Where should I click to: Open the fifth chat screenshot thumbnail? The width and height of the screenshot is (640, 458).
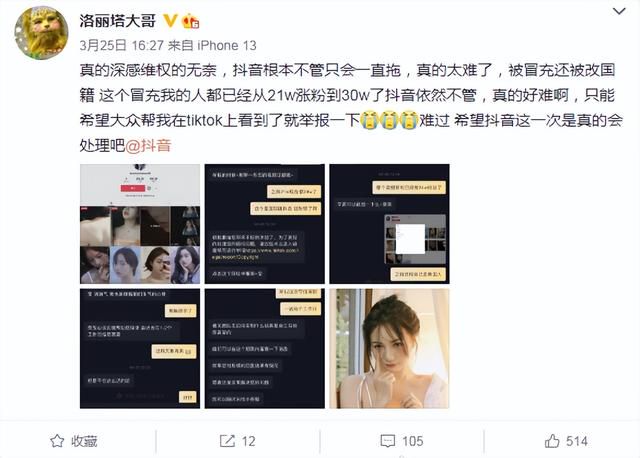pos(264,349)
